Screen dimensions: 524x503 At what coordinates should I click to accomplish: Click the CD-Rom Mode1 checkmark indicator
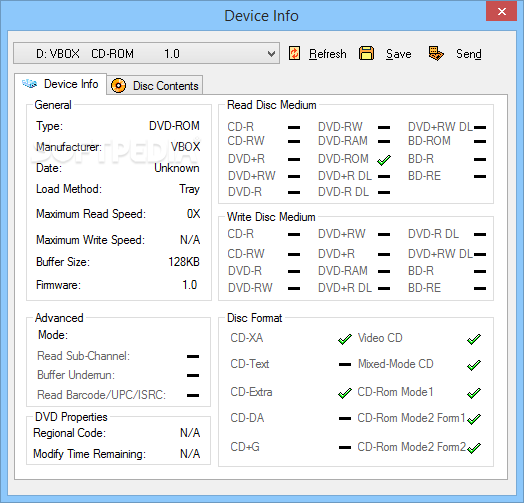474,393
